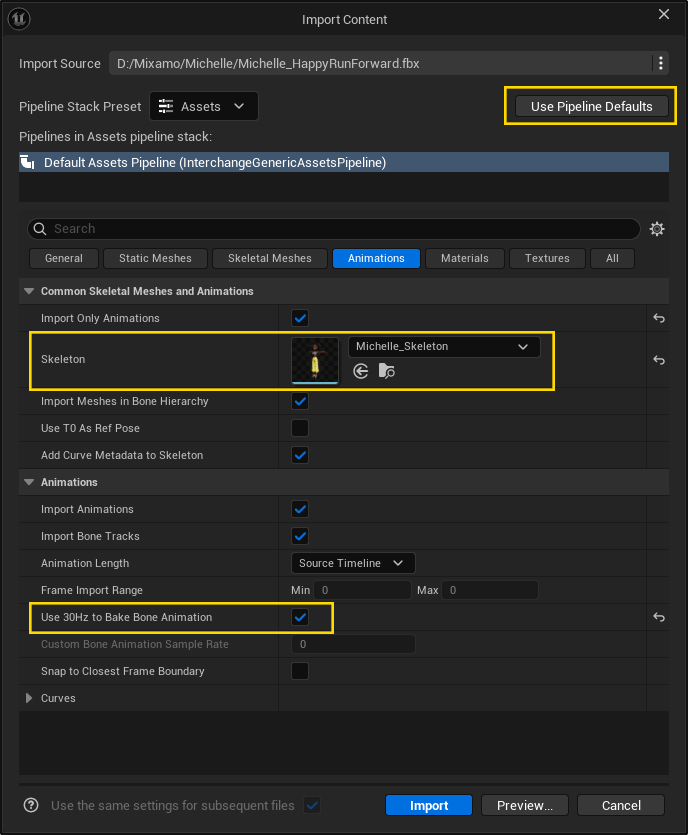This screenshot has height=835, width=688.
Task: Uncheck Import Only Animations
Action: coord(299,317)
